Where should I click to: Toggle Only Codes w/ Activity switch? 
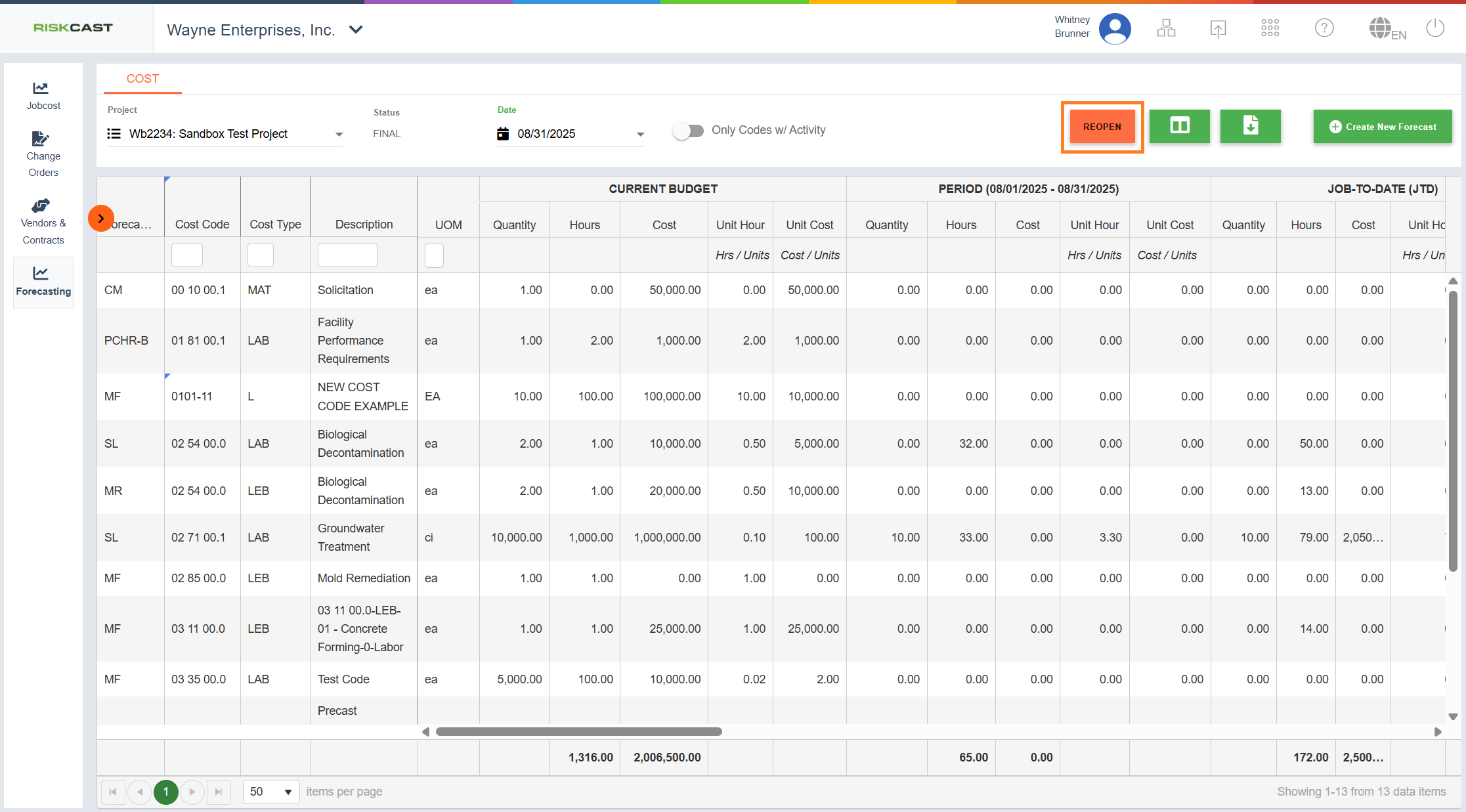coord(688,131)
